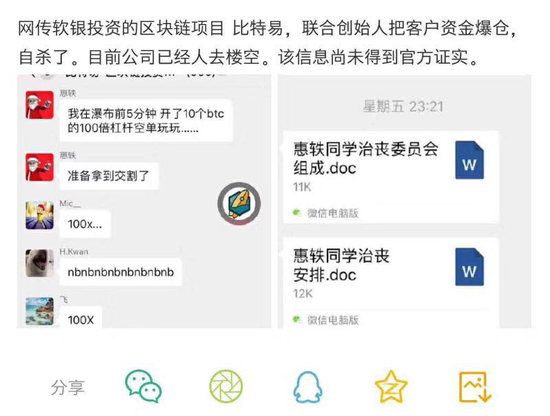Click the blue Word icon on 安排.doc
The height and width of the screenshot is (416, 550).
point(469,267)
